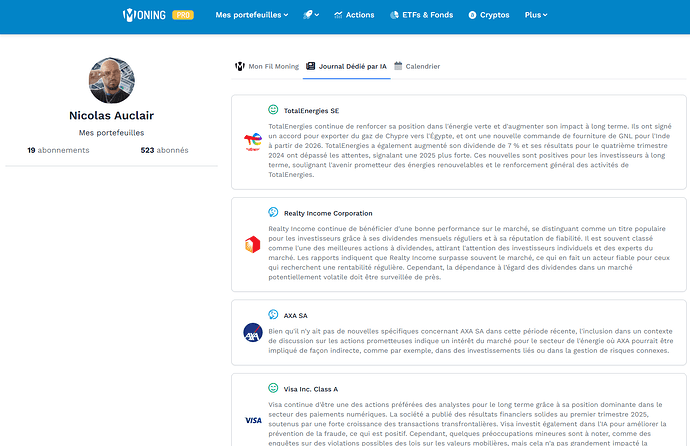Click the newspaper icon on Journal tab
The image size is (690, 446).
(x=311, y=66)
